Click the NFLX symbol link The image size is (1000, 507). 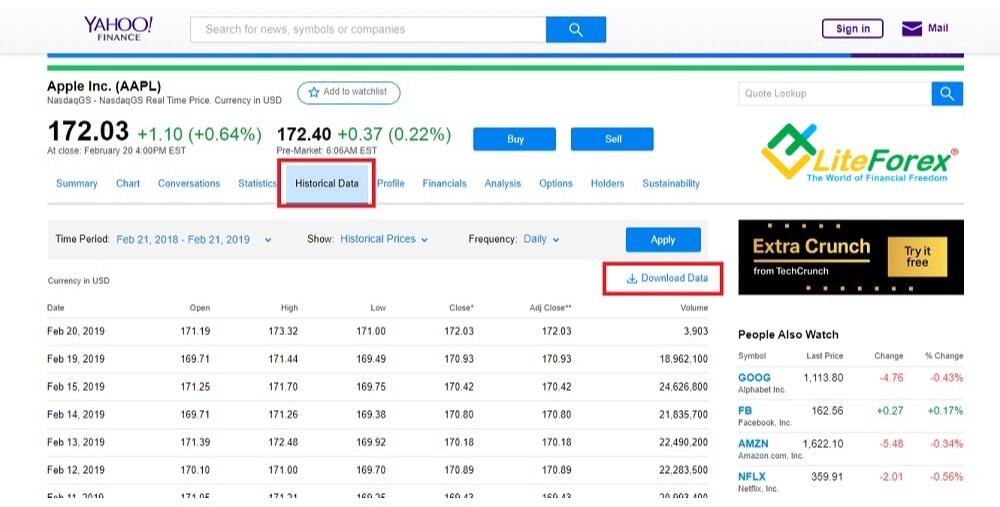(752, 477)
